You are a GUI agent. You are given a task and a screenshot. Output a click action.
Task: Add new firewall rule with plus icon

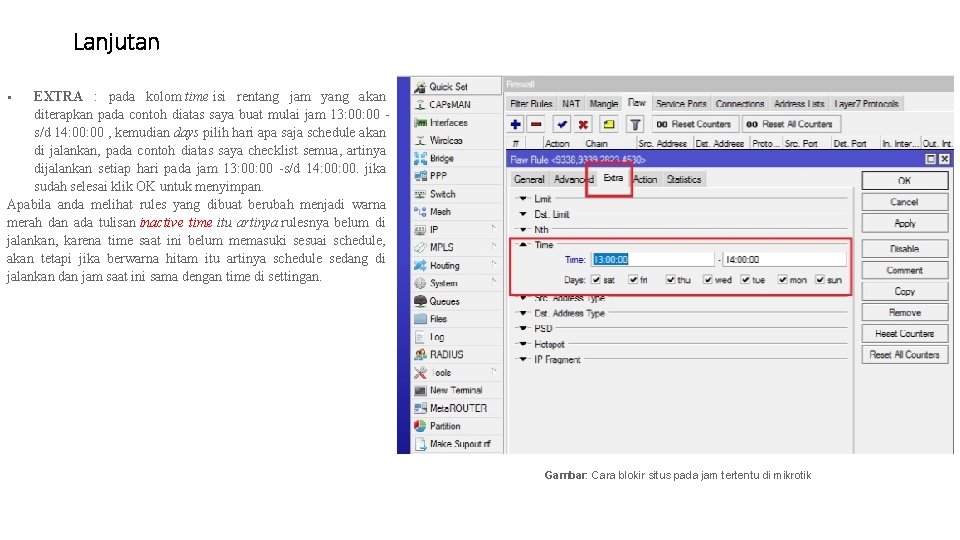click(516, 124)
